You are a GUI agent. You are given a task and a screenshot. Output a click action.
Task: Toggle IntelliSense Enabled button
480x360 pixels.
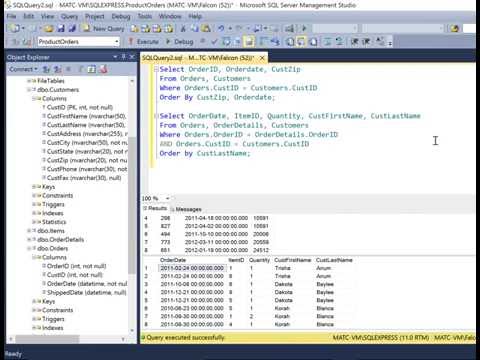pyautogui.click(x=249, y=42)
